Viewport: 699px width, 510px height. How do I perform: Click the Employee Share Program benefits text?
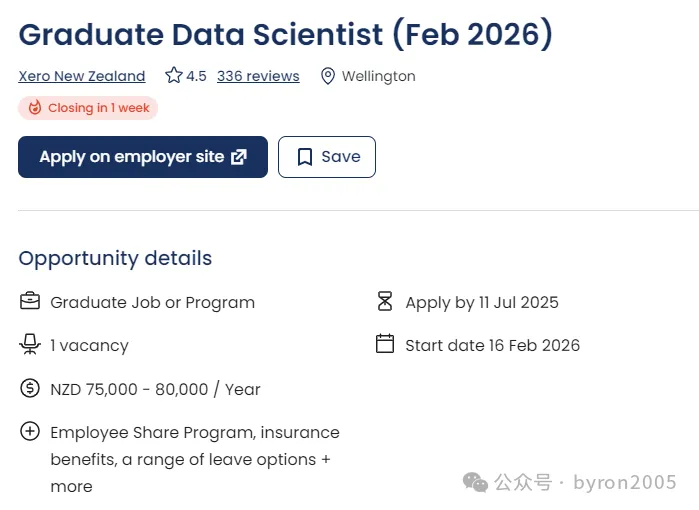(x=195, y=459)
